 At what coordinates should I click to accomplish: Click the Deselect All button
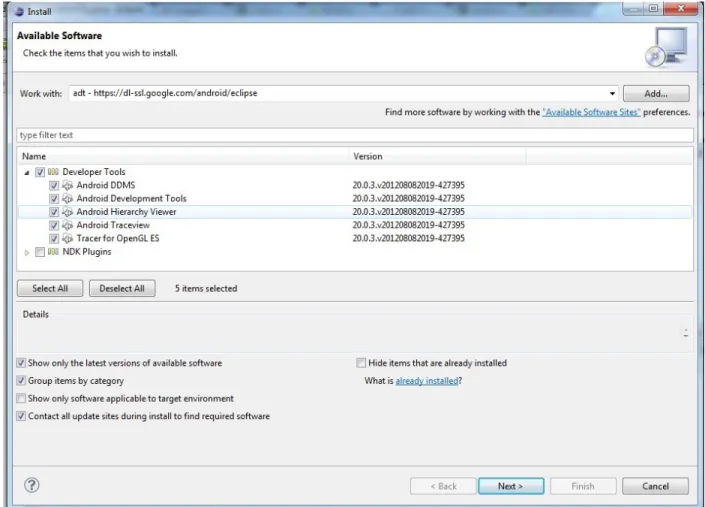122,289
